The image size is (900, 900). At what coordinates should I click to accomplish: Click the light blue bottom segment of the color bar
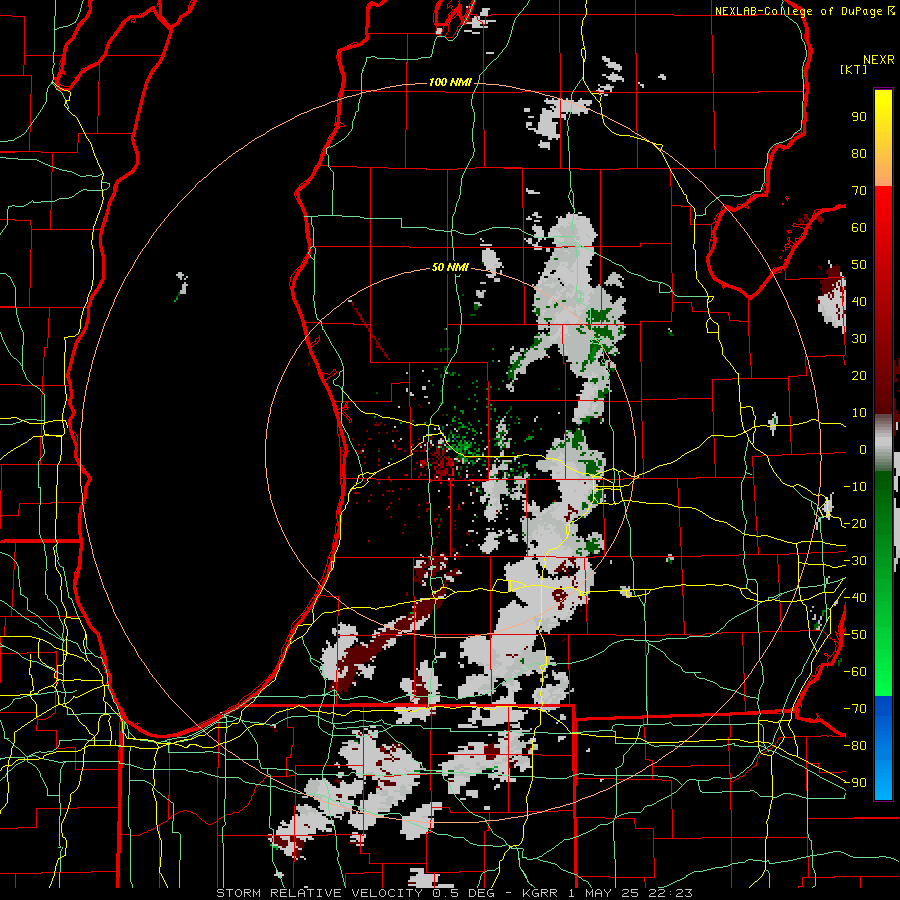883,783
